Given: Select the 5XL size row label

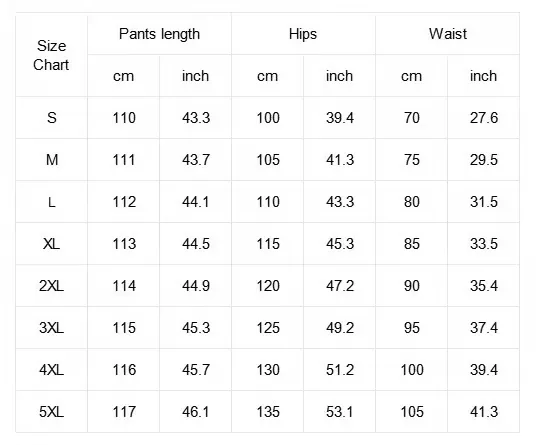Looking at the screenshot, I should tap(51, 412).
